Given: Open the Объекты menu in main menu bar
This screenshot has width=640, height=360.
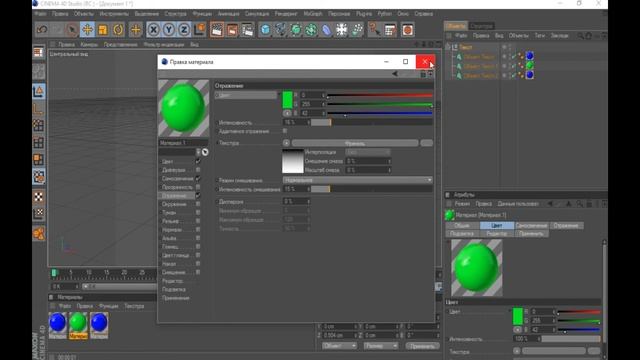Looking at the screenshot, I should 83,14.
